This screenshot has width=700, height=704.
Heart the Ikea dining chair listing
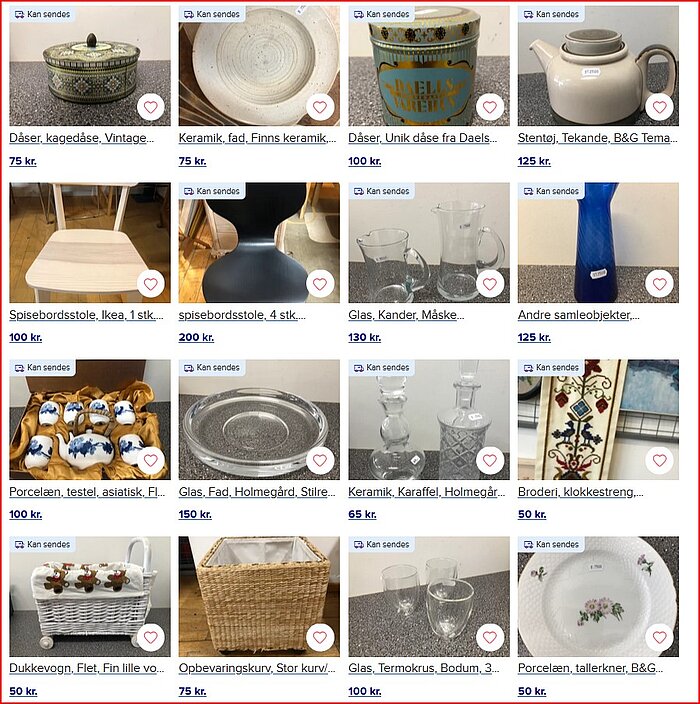[x=150, y=284]
